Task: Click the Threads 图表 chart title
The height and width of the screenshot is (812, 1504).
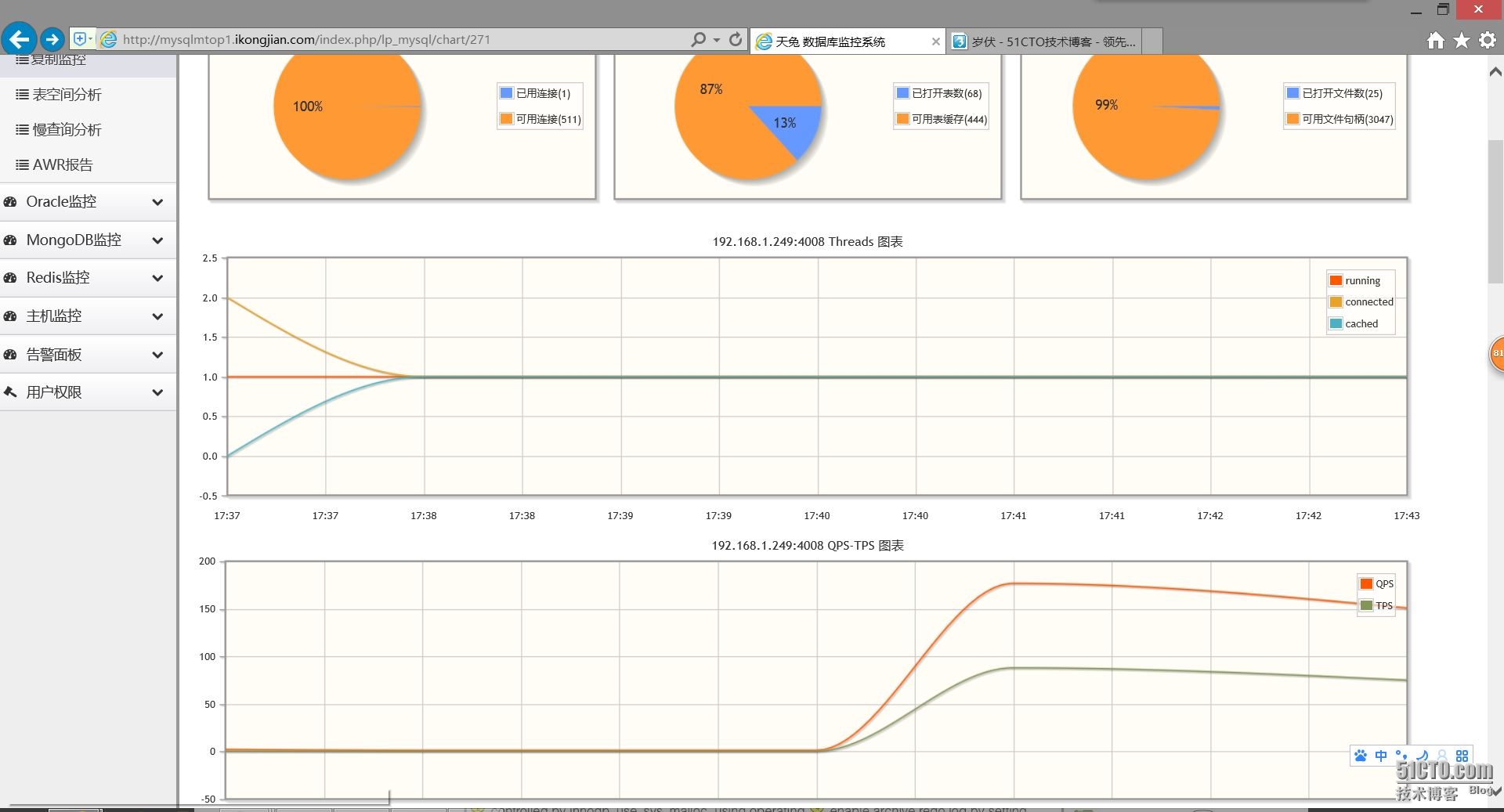Action: tap(808, 242)
